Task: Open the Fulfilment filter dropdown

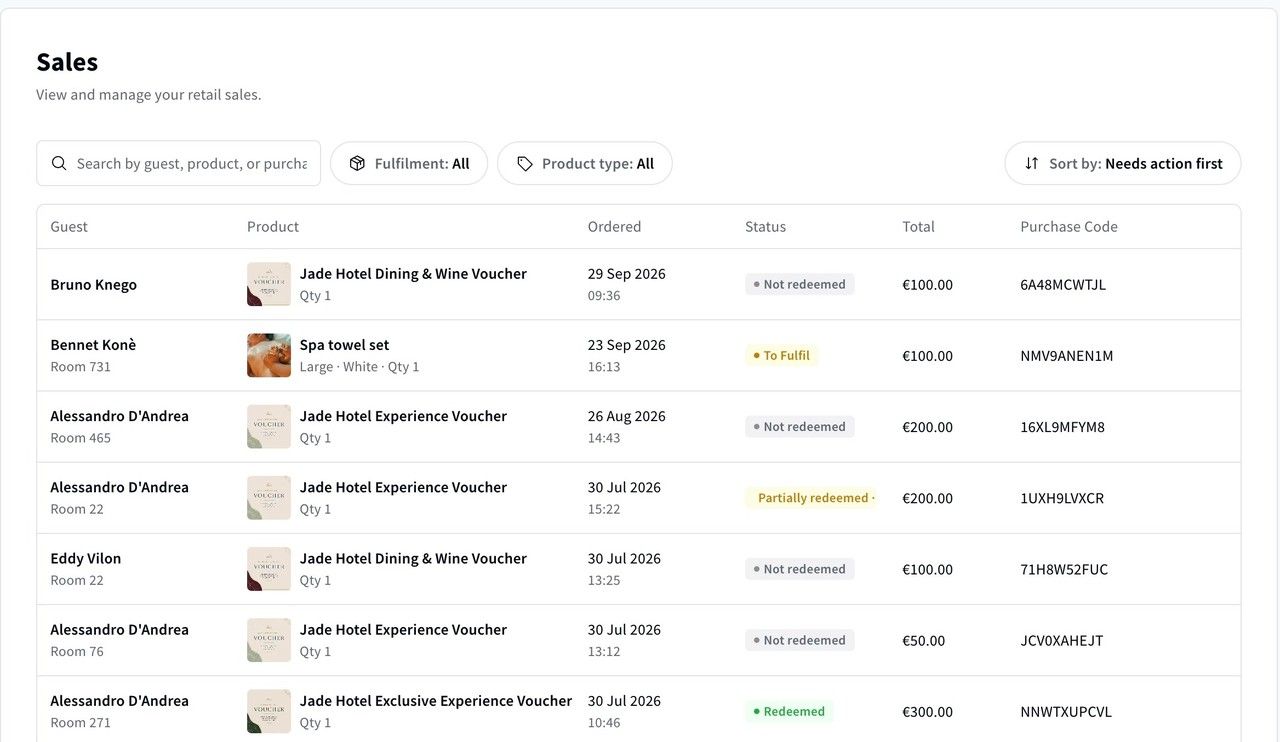Action: 409,163
